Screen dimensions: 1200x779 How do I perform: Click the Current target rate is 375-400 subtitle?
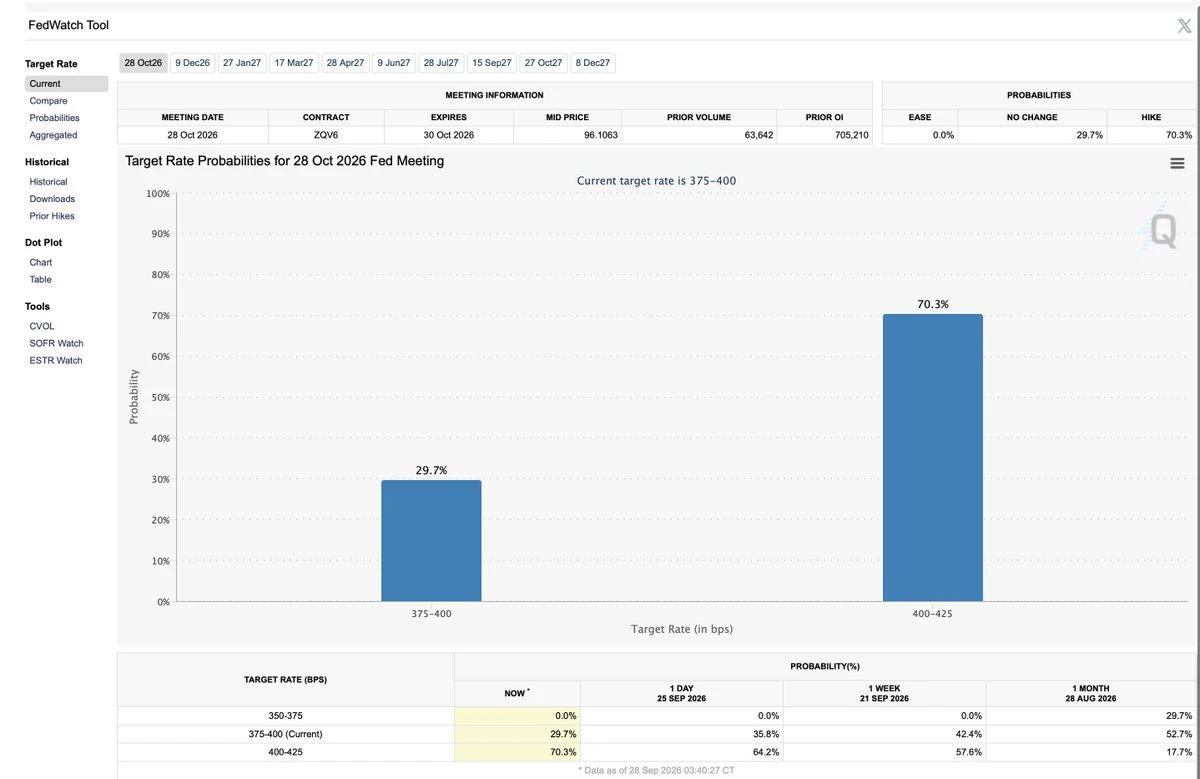[657, 181]
